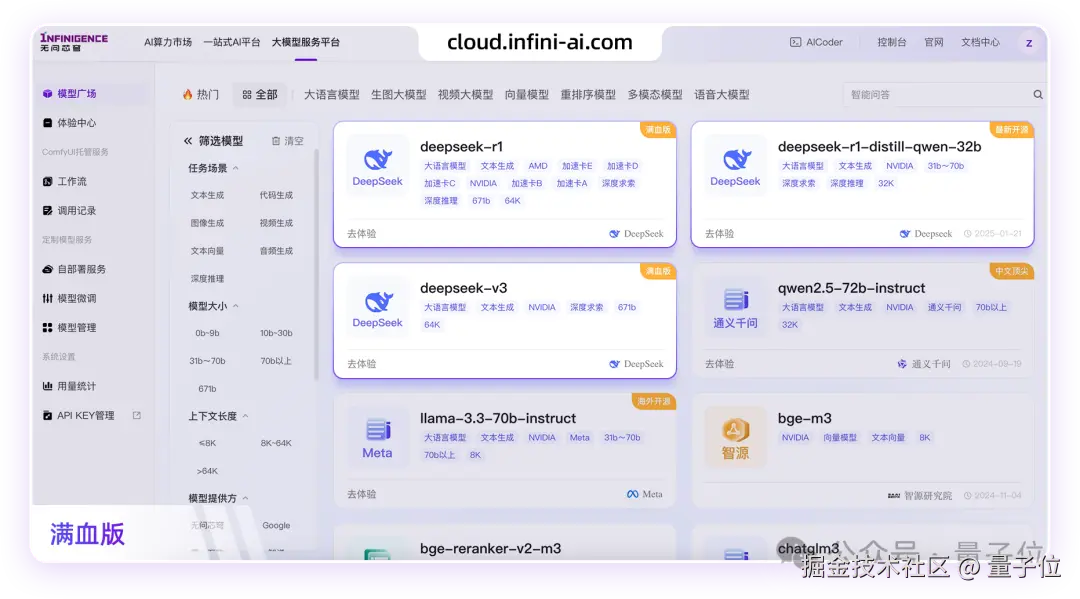Open AI算力市场 in the top navigation
The image size is (1080, 599).
[x=167, y=42]
